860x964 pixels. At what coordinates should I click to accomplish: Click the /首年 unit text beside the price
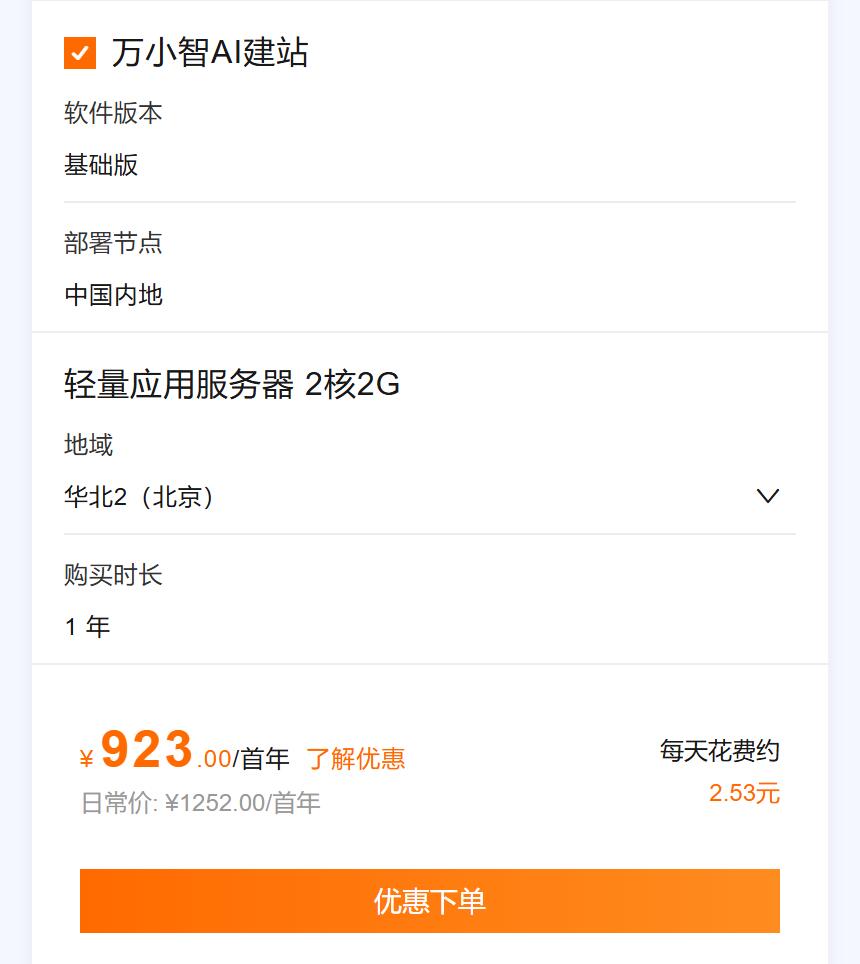(261, 759)
